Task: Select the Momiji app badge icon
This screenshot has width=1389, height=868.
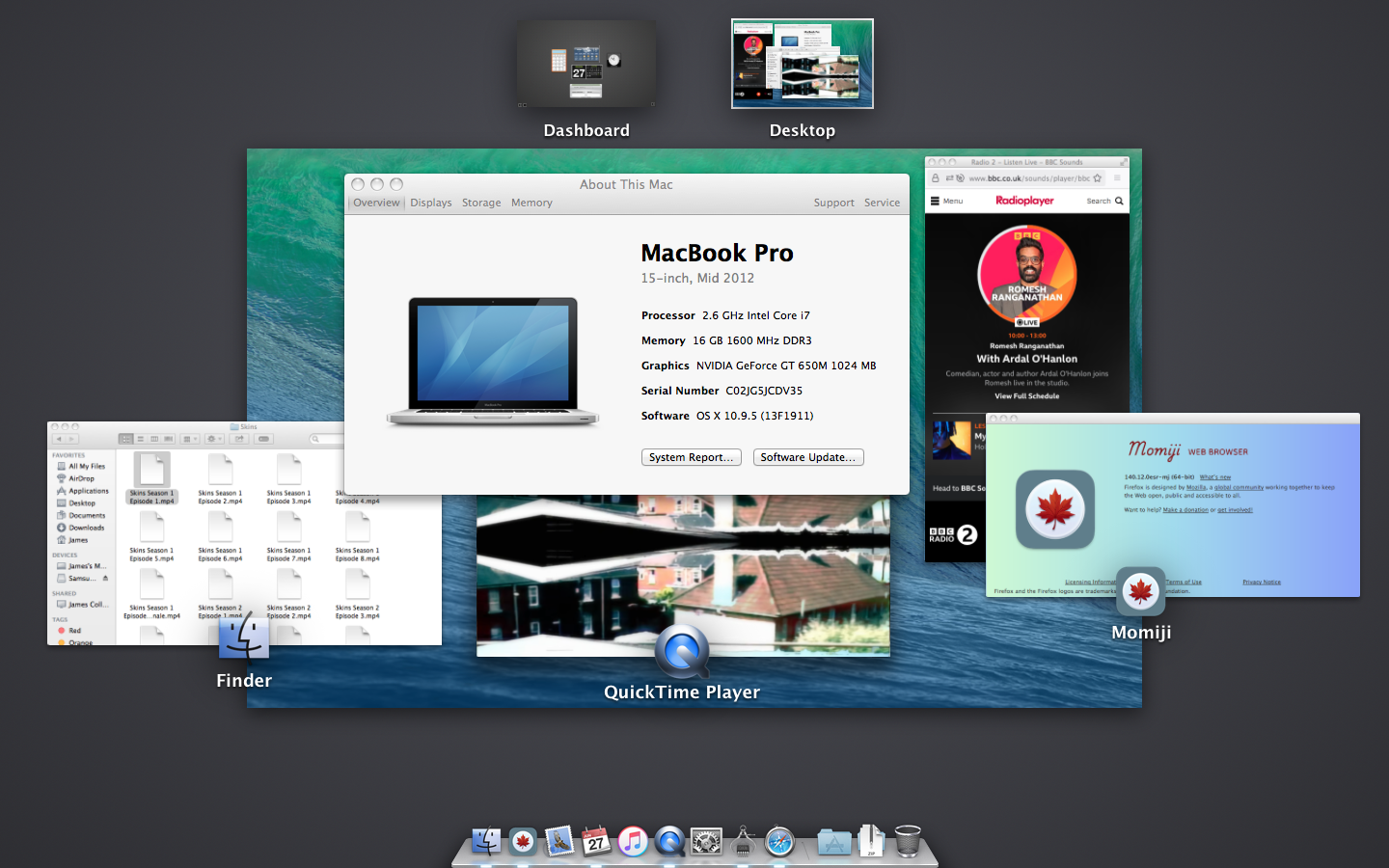Action: pos(1141,591)
